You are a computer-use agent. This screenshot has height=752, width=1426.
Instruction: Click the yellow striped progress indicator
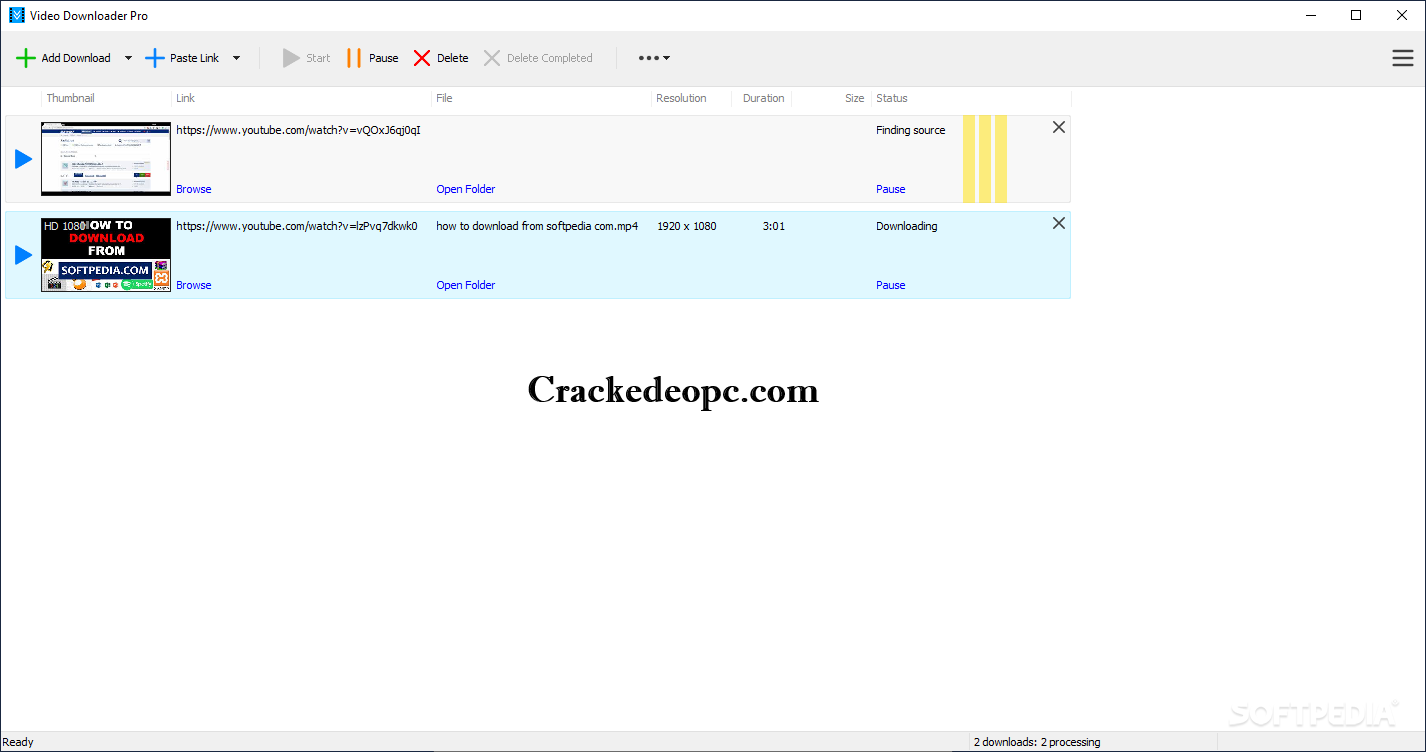coord(985,159)
